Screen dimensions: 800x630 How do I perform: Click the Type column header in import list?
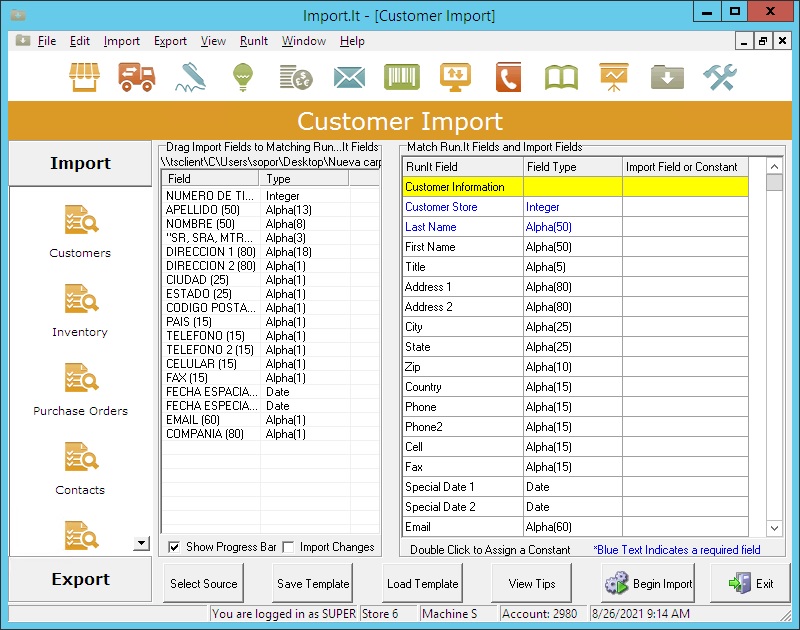click(304, 179)
